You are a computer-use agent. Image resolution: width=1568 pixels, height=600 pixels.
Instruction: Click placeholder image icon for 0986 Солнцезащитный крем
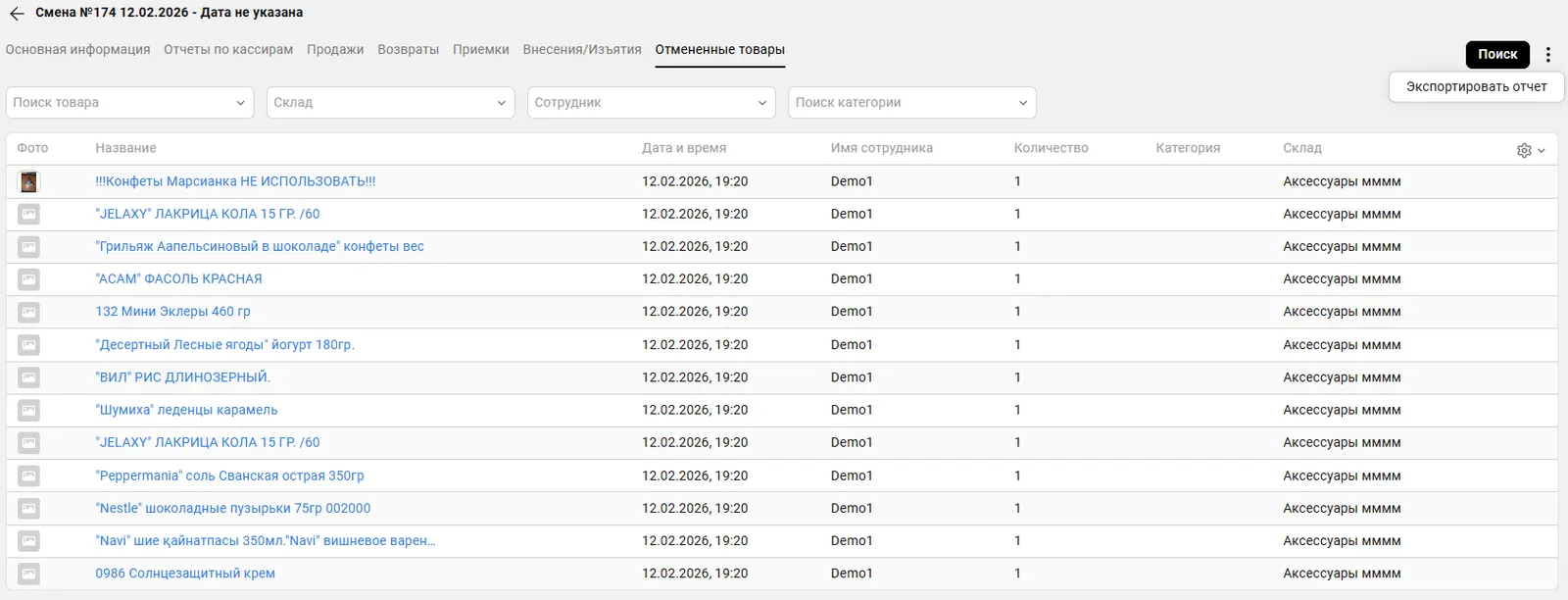29,574
